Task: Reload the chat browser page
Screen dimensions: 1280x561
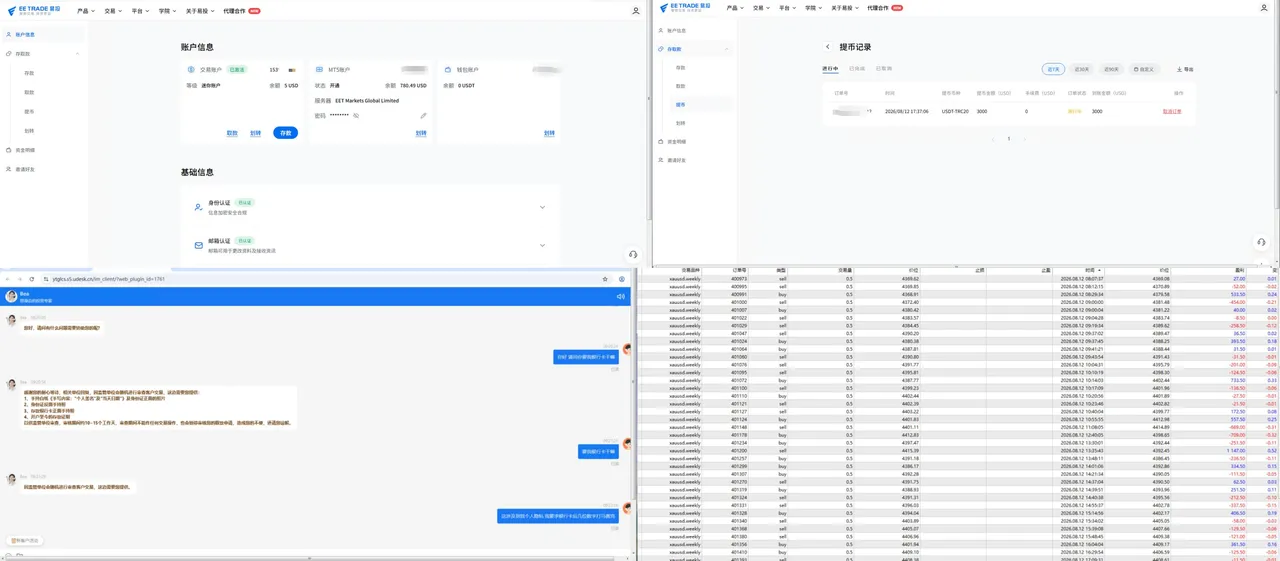Action: tap(31, 279)
